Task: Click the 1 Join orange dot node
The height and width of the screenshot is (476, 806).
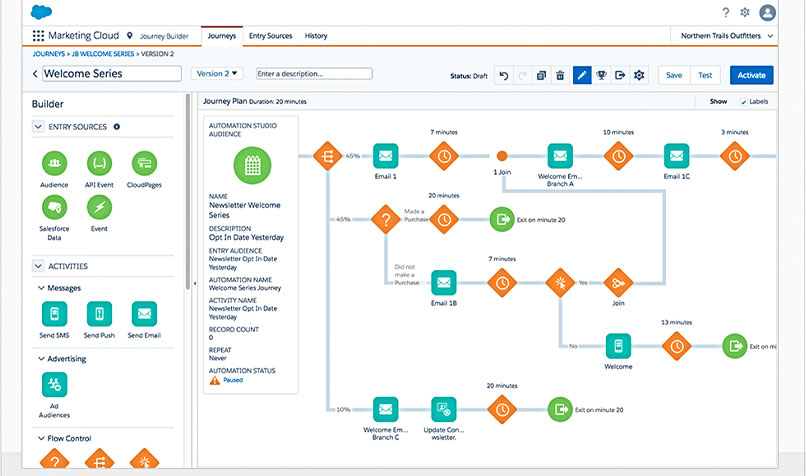Action: [x=502, y=156]
